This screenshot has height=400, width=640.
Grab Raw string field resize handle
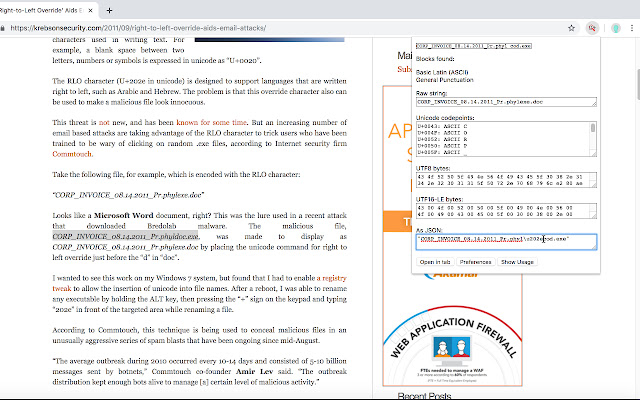click(594, 104)
